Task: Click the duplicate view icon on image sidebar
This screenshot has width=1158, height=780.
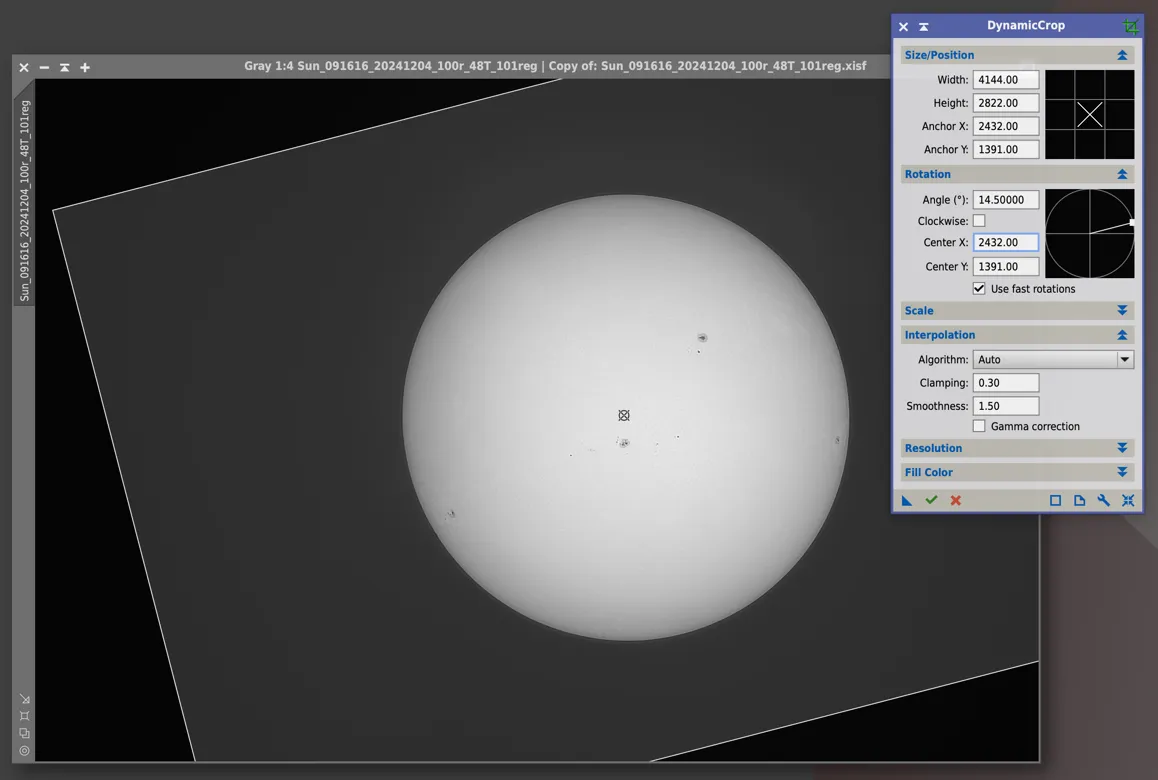Action: [24, 733]
